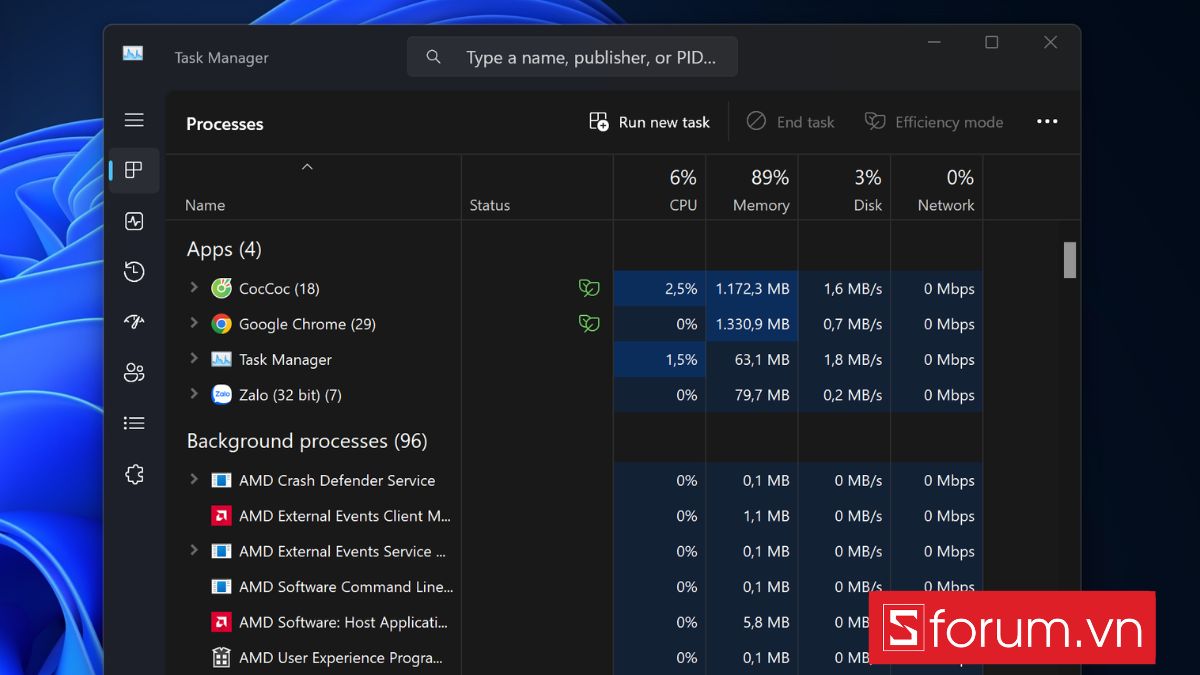
Task: Open the three-dots more options menu
Action: coord(1047,122)
